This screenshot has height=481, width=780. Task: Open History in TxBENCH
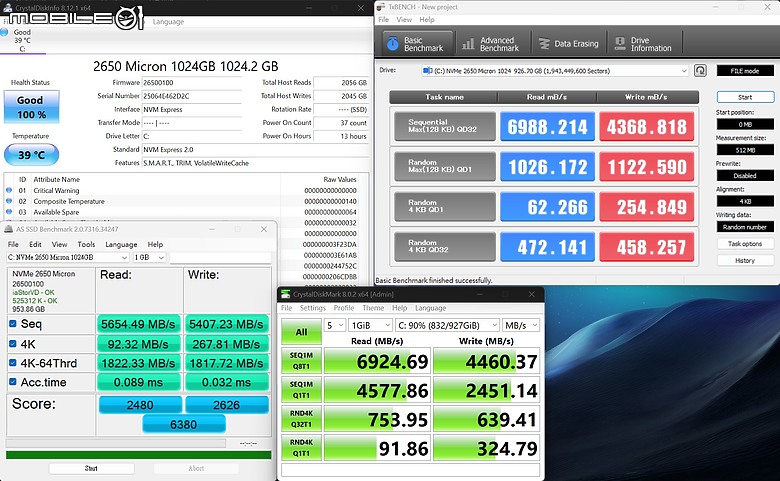click(x=745, y=260)
